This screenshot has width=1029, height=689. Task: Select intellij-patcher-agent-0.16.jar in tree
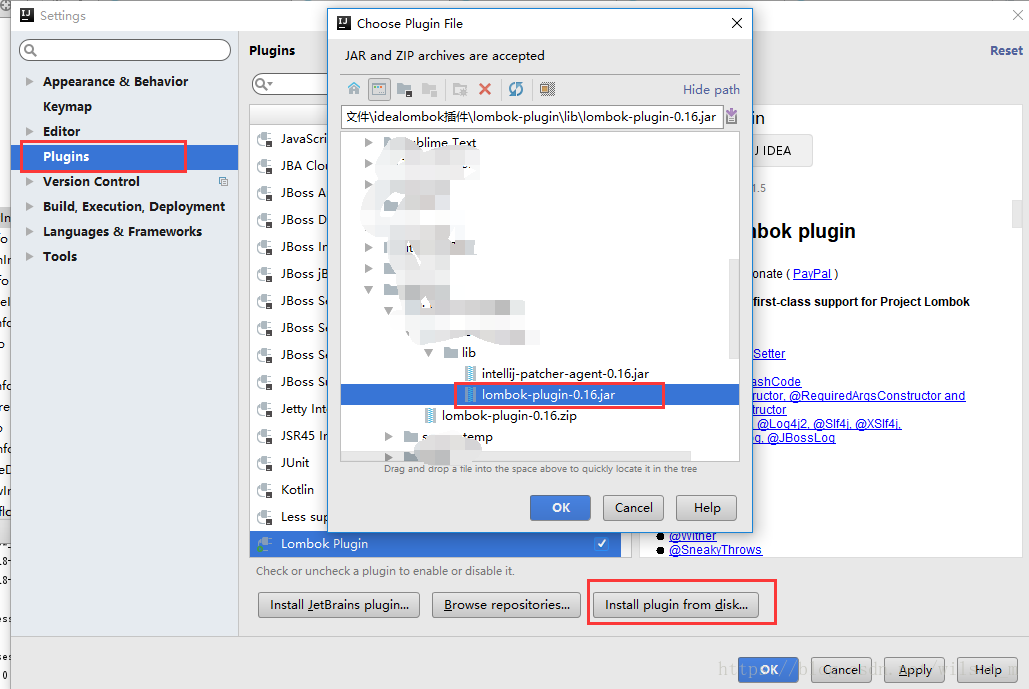pos(565,373)
